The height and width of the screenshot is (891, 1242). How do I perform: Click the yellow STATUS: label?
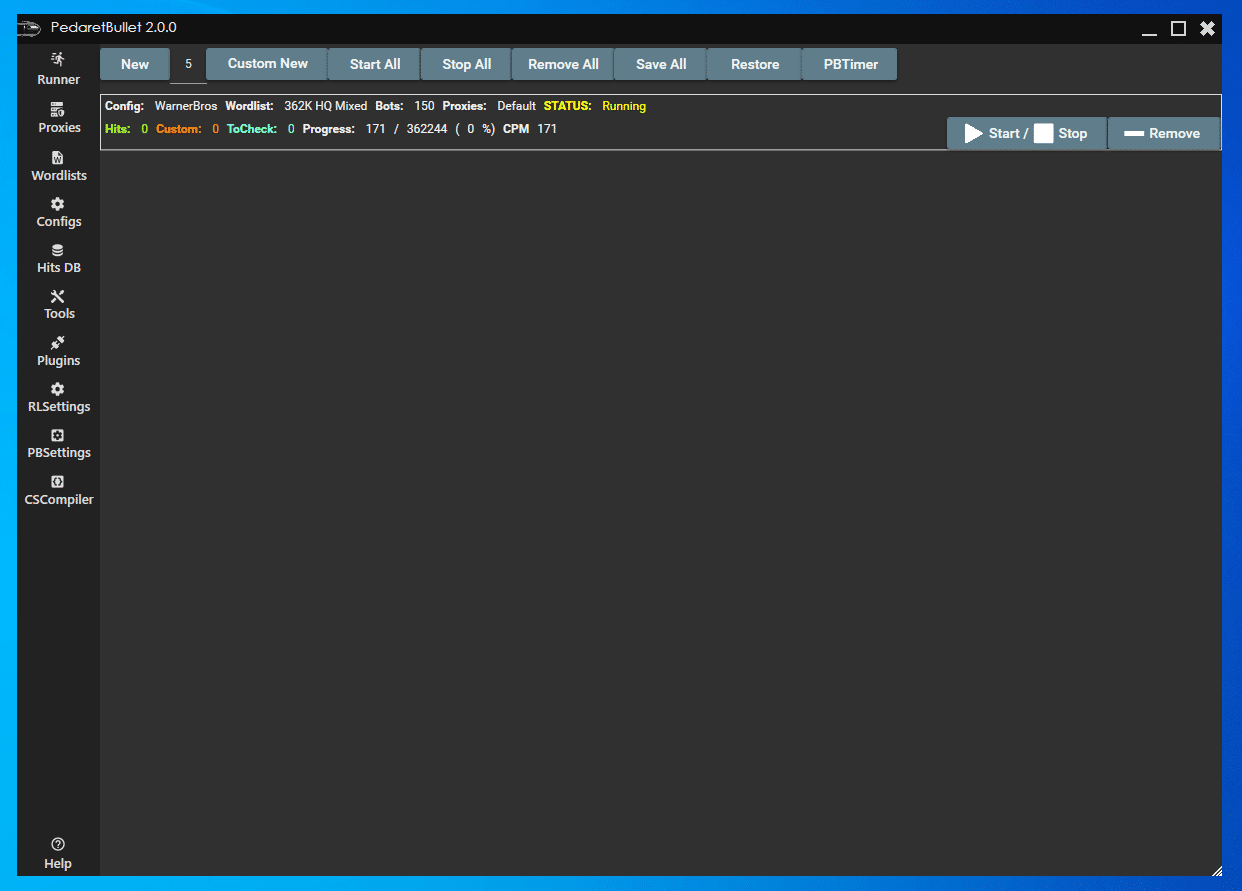pyautogui.click(x=568, y=106)
